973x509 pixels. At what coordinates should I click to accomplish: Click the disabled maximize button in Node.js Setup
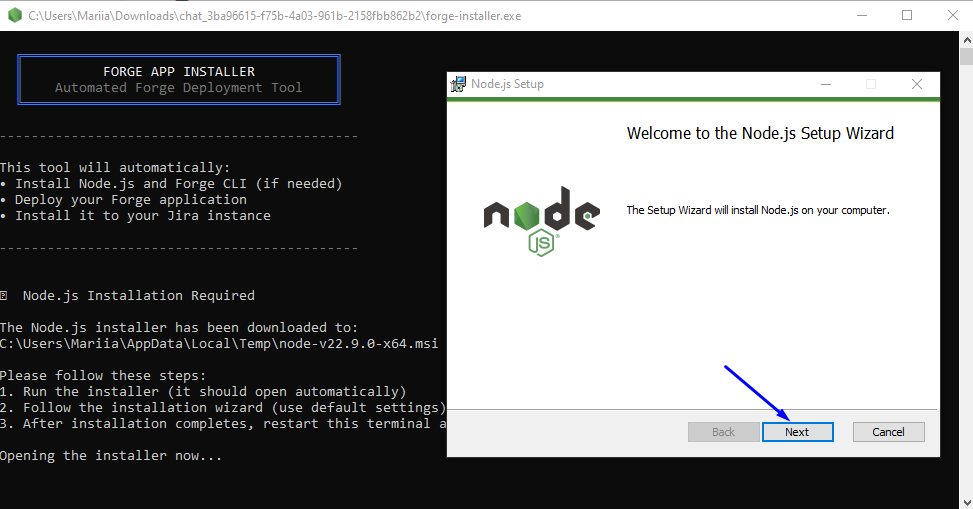870,84
